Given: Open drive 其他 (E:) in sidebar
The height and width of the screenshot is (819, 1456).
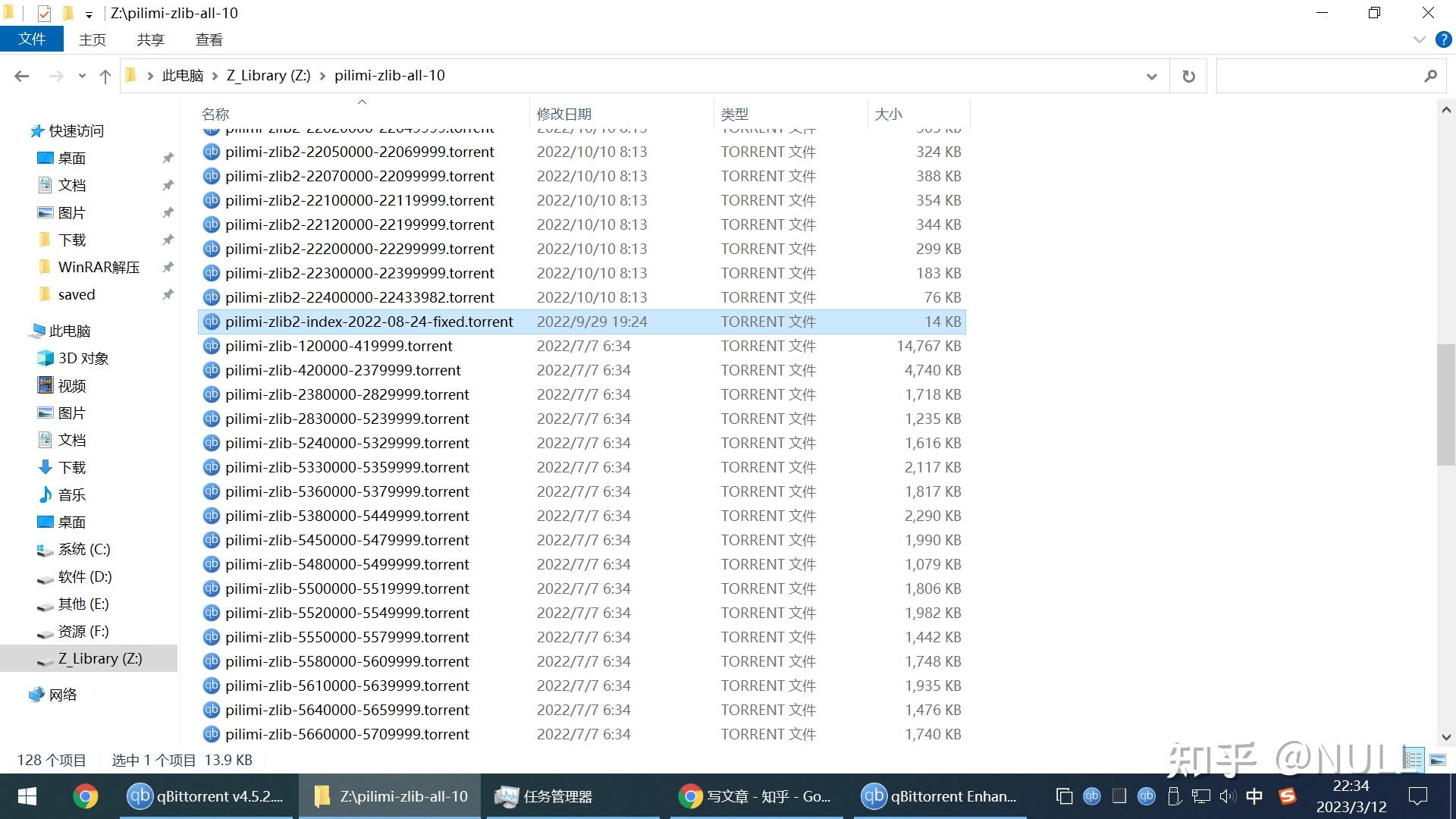Looking at the screenshot, I should coord(83,604).
